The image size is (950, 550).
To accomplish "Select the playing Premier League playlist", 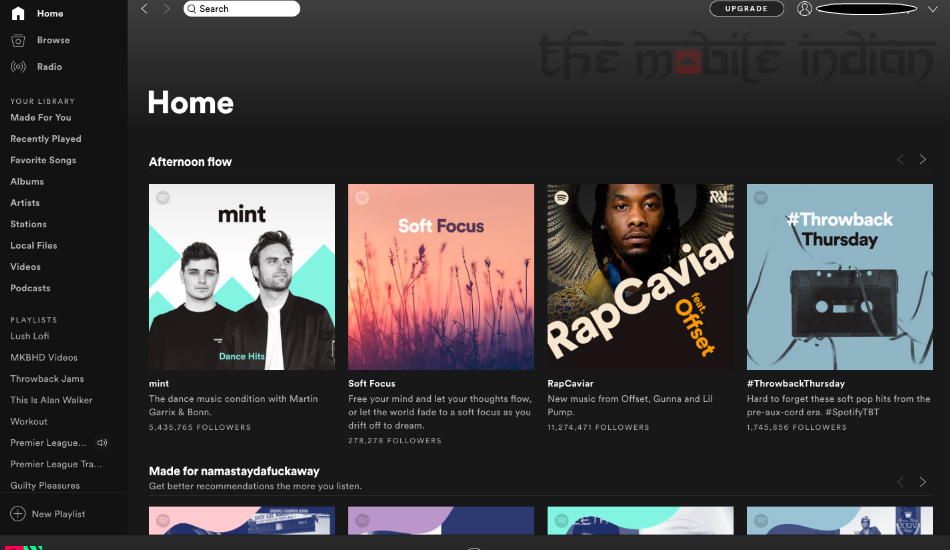I will [x=48, y=443].
